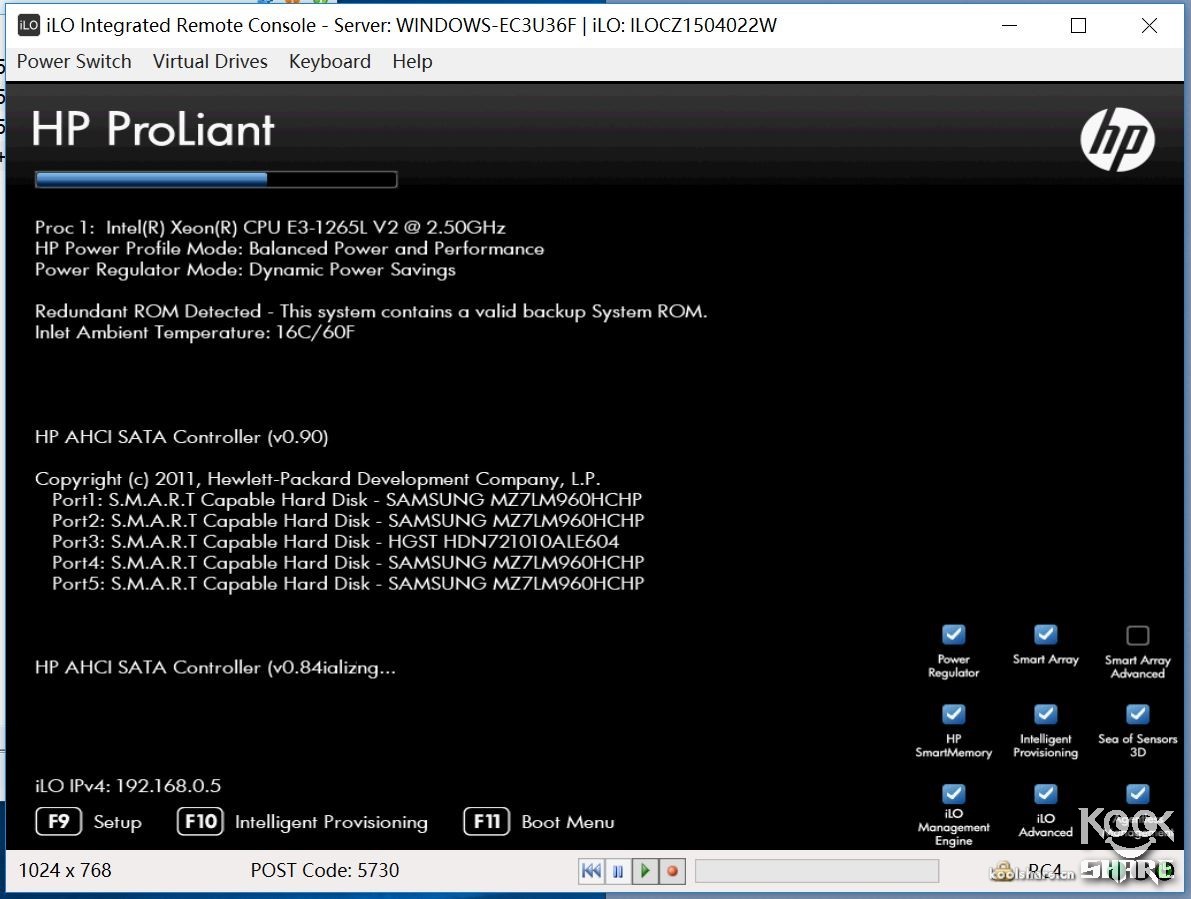Viewport: 1191px width, 899px height.
Task: Click the HP AHCI SATA Controller (v0.84 line
Action: click(x=215, y=667)
